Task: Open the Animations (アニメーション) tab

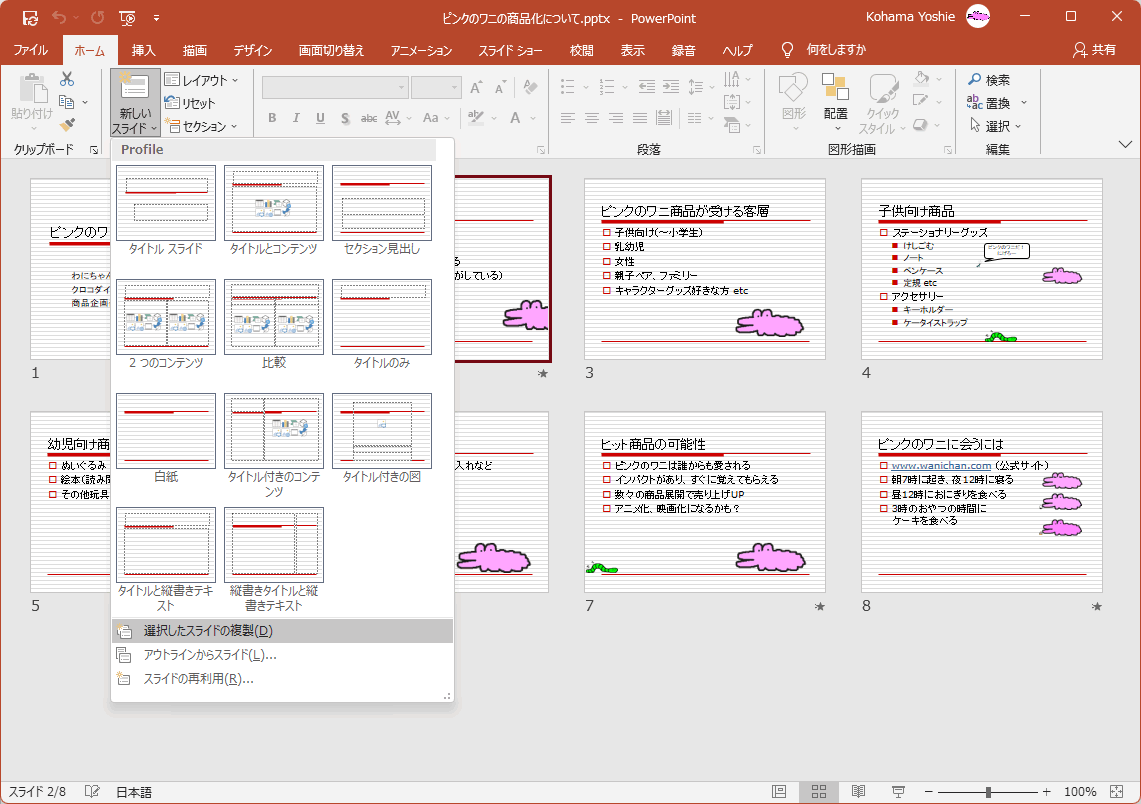Action: (421, 50)
